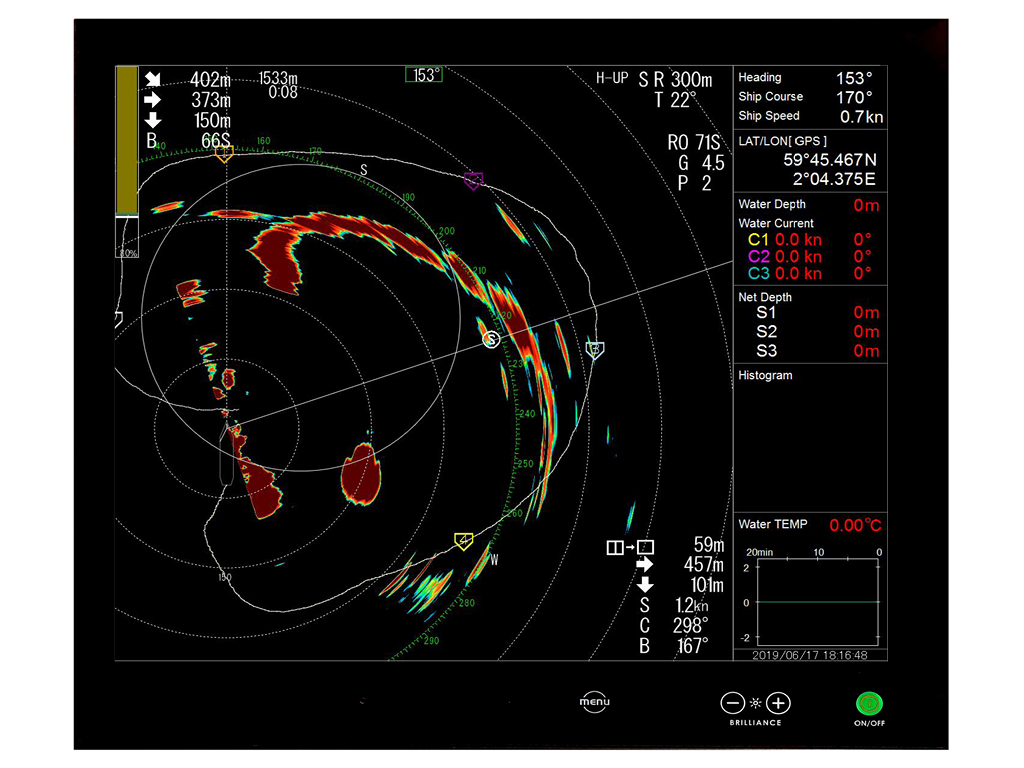Click the S compass mark near bearing 190
1024x768 pixels.
click(x=364, y=170)
